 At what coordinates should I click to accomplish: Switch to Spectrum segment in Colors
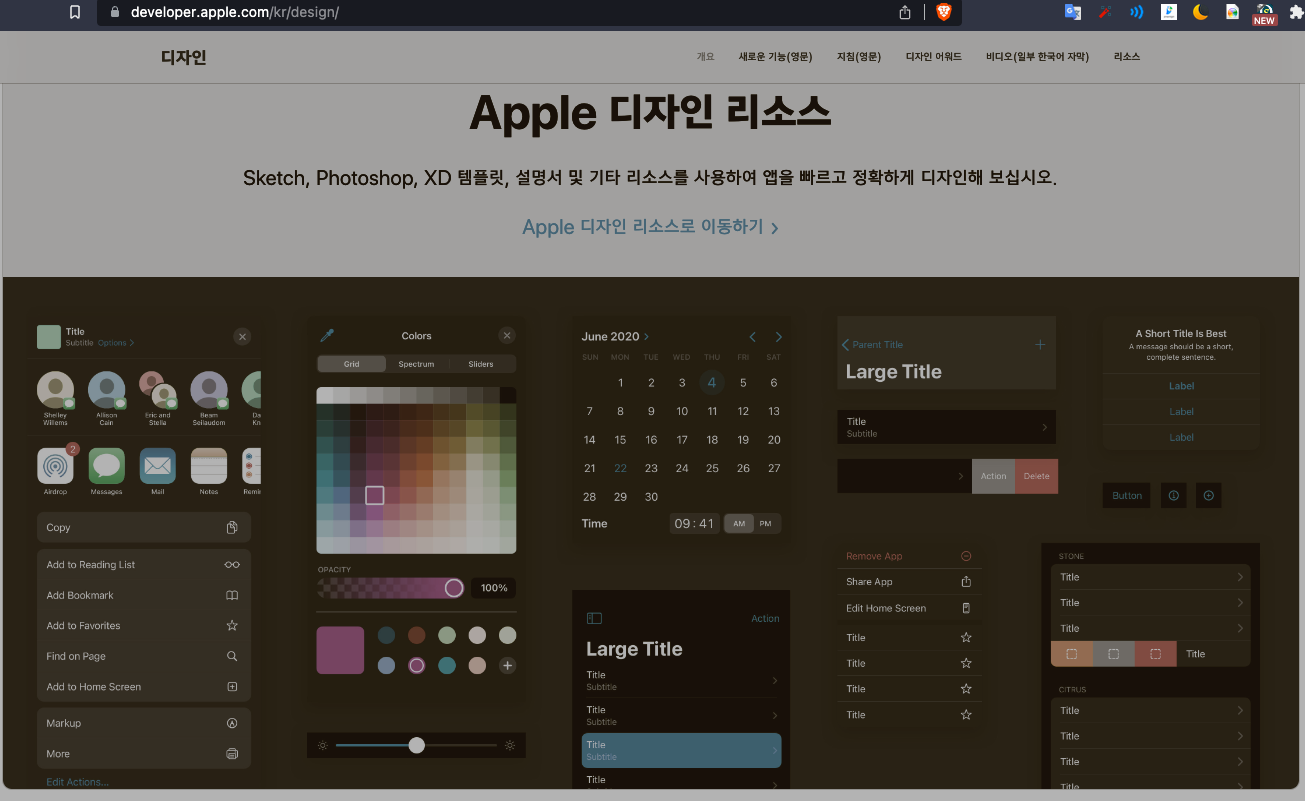point(417,364)
